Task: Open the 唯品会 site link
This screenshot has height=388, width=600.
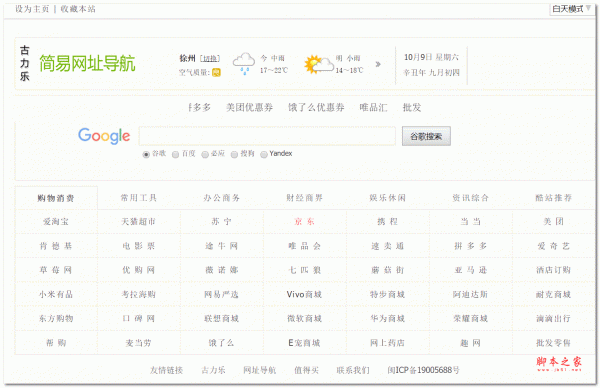Action: pos(305,246)
